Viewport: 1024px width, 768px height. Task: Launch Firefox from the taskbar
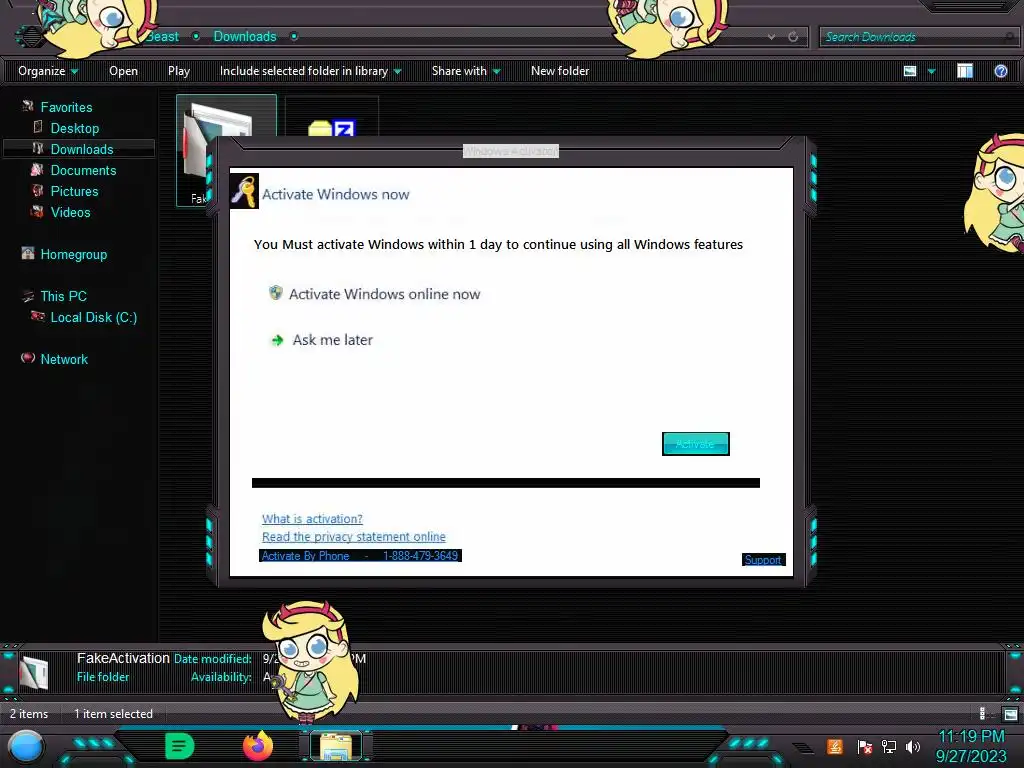pos(258,746)
